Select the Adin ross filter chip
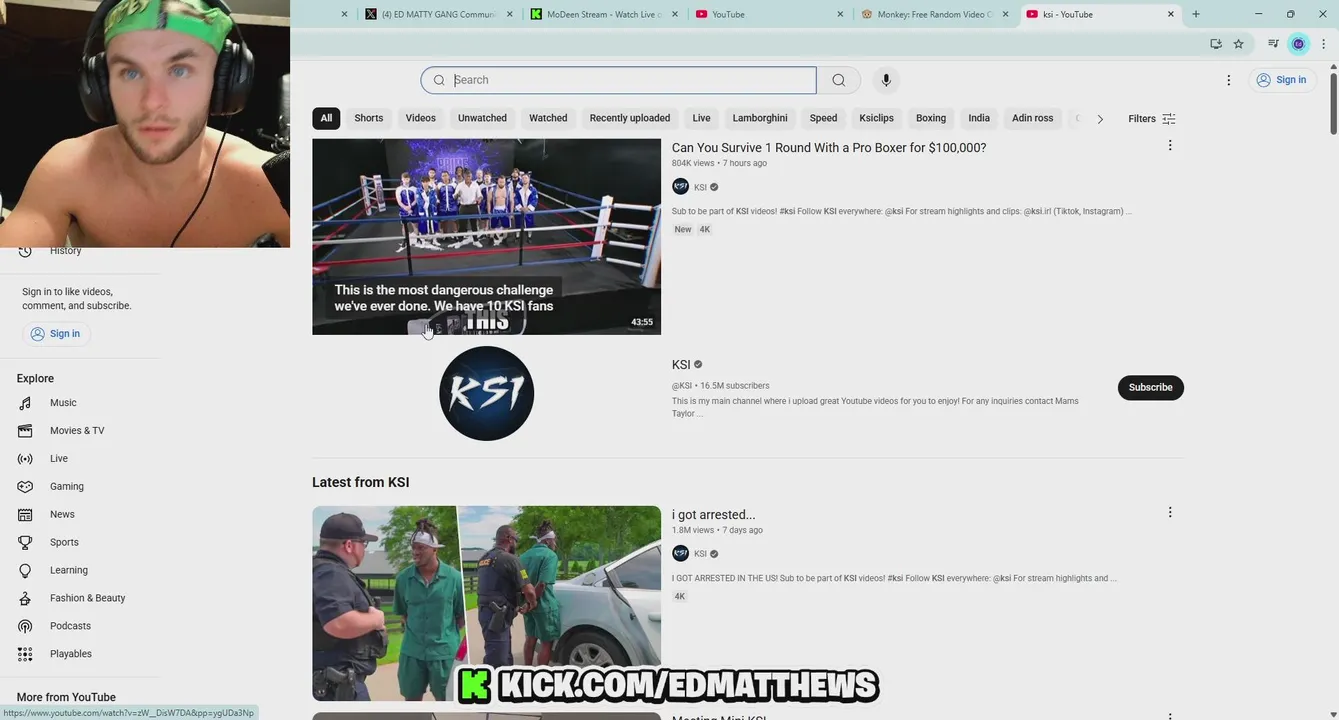The image size is (1339, 720). click(x=1033, y=119)
